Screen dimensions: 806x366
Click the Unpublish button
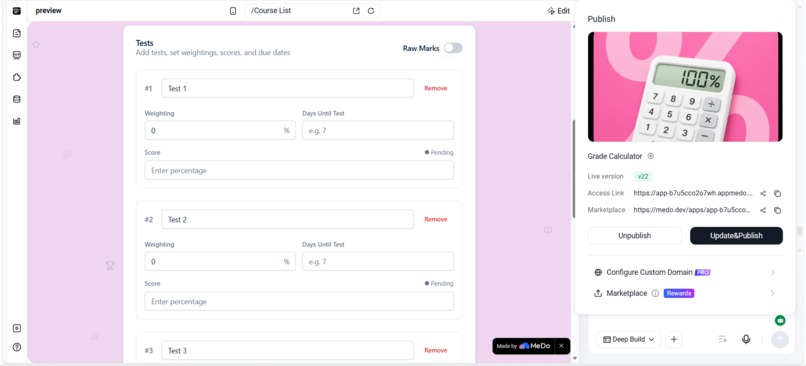(634, 236)
